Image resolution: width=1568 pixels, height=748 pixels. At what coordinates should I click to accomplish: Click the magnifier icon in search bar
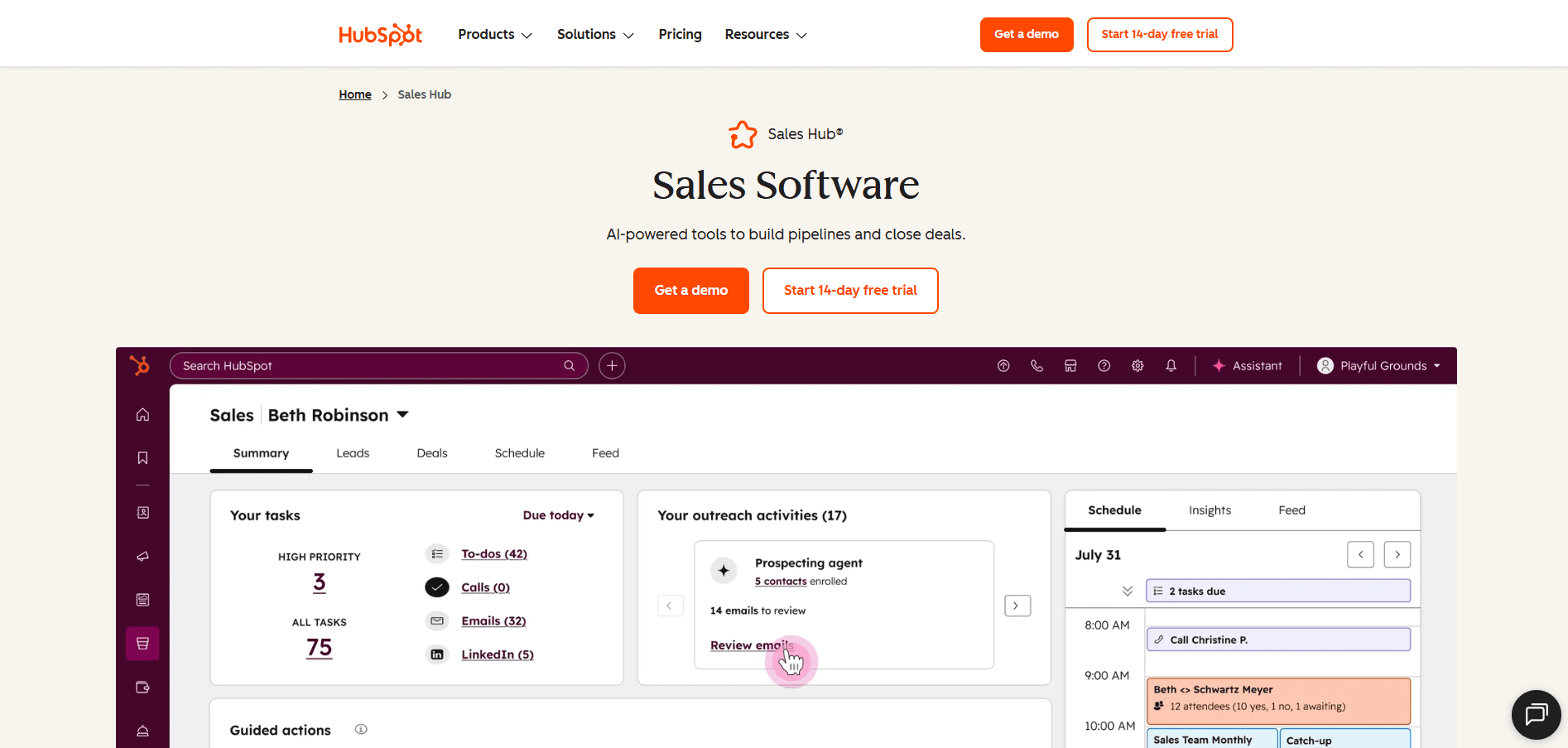click(x=570, y=365)
